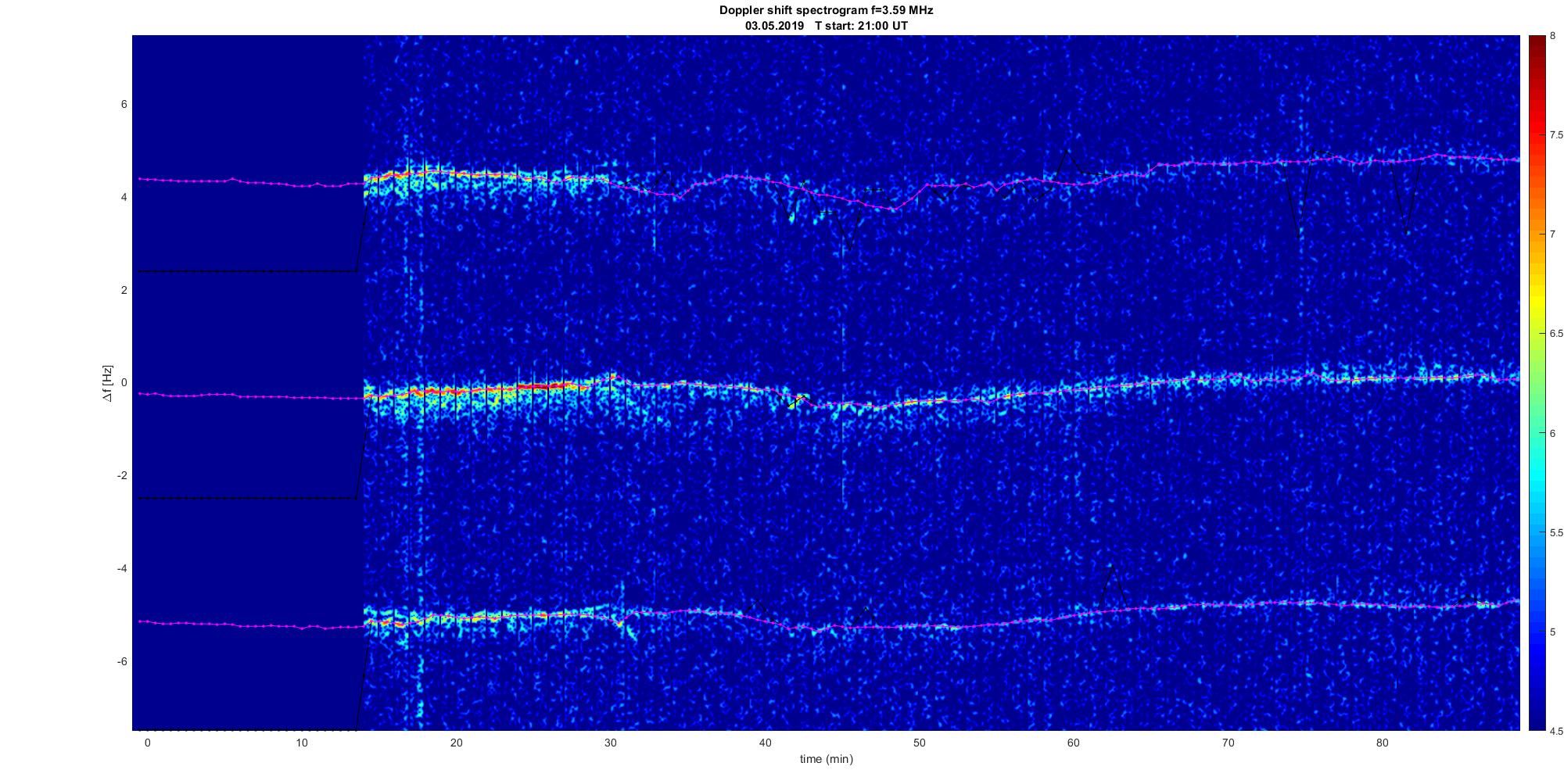Click the colorbar tick label "7.5"
This screenshot has width=1564, height=784.
click(1556, 135)
